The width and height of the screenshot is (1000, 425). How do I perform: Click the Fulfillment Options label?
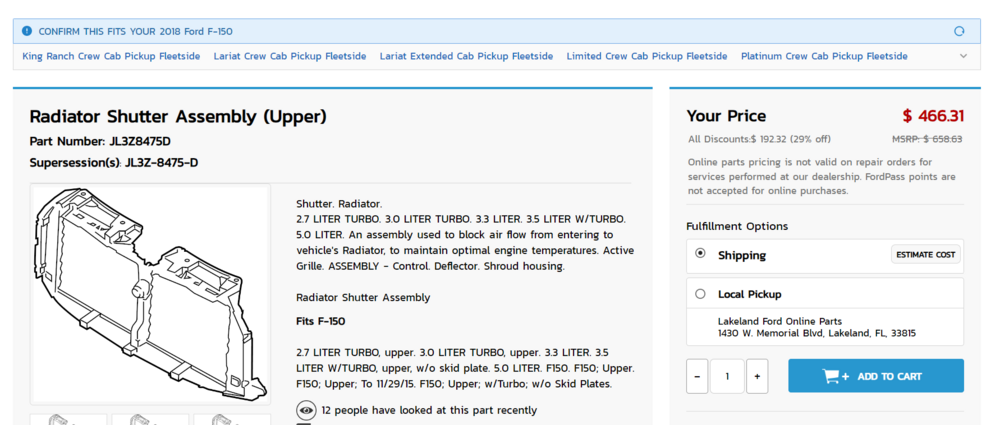pos(737,227)
